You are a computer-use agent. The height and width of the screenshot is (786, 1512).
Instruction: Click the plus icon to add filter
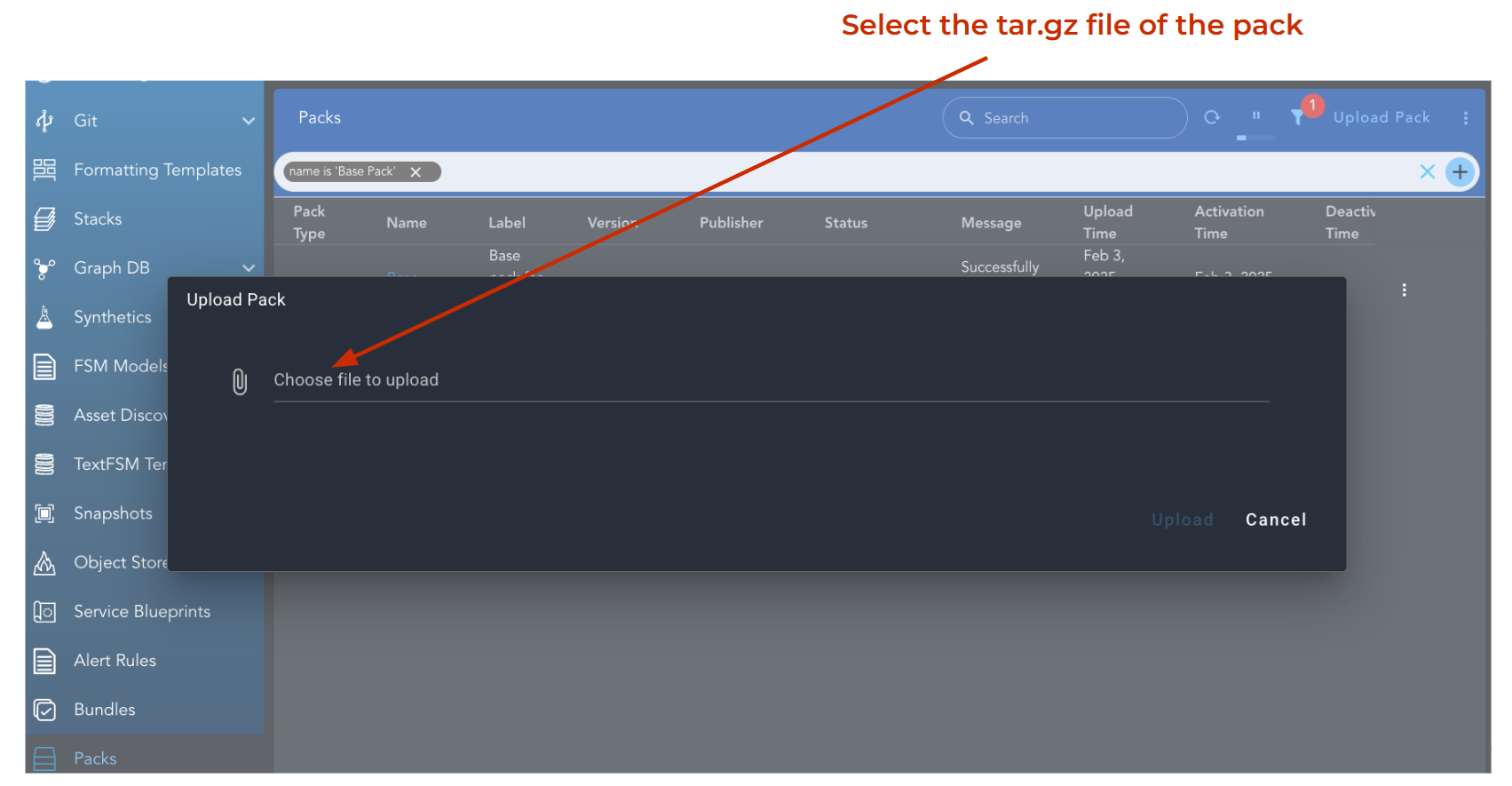[x=1460, y=171]
